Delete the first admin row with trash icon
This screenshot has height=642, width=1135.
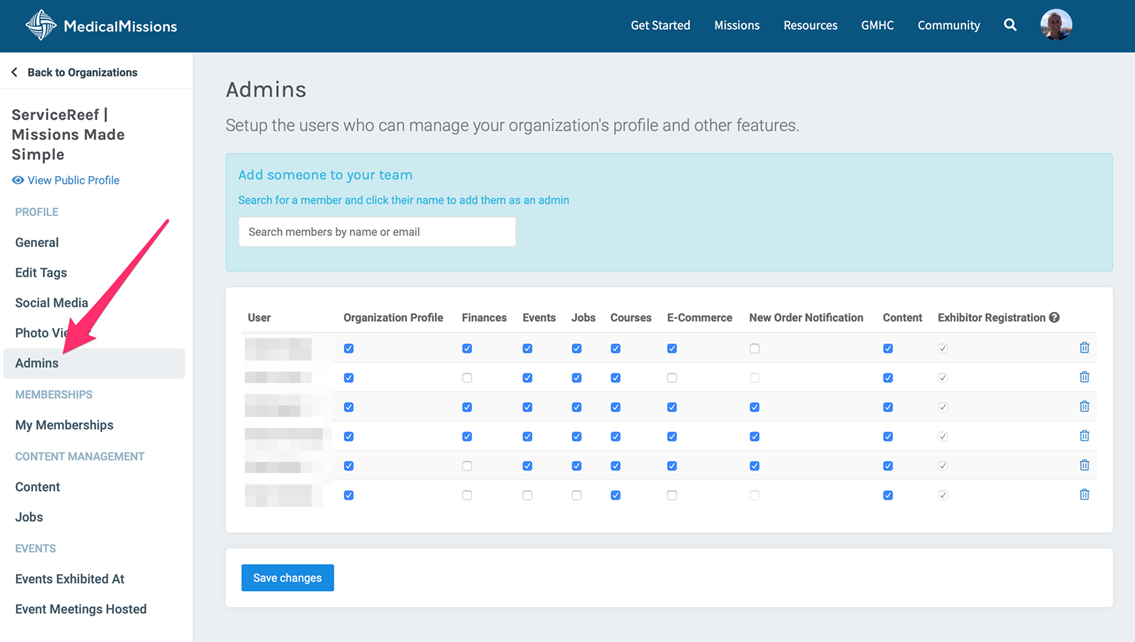click(1084, 348)
